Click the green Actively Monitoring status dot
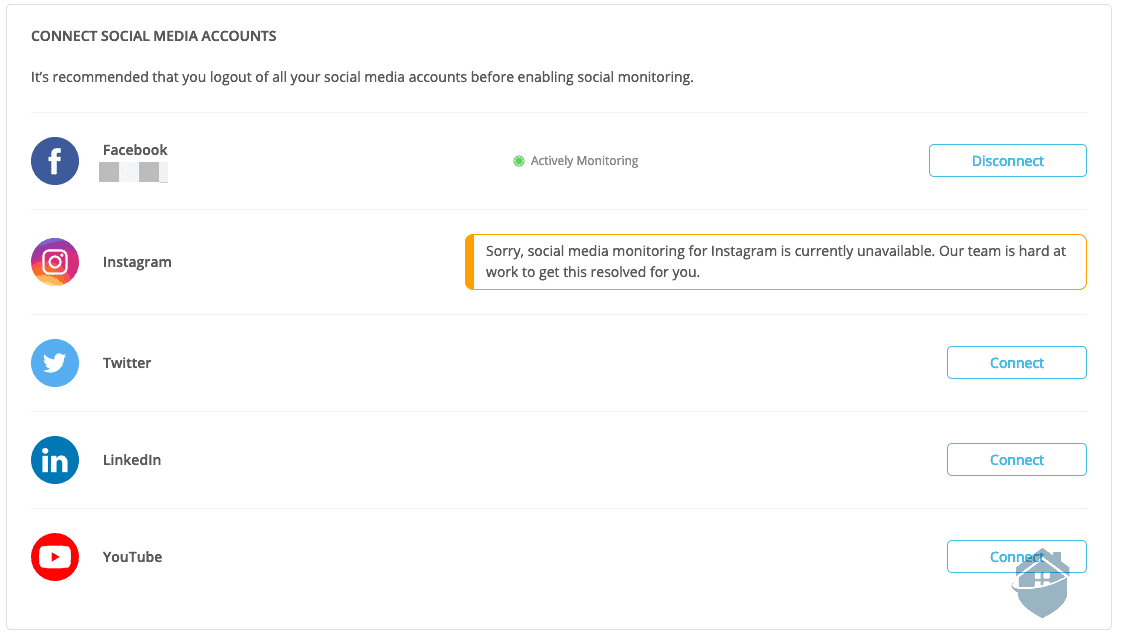Image resolution: width=1123 pixels, height=641 pixels. click(519, 161)
